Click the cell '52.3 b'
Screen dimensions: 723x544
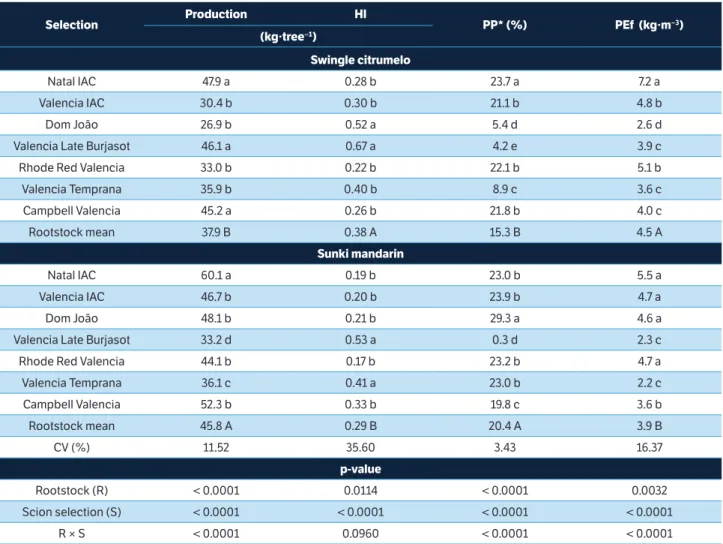(216, 404)
